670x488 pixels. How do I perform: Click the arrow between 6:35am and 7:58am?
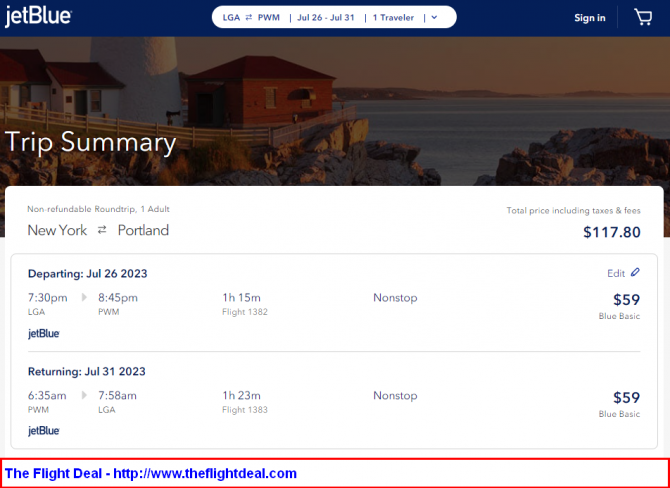pyautogui.click(x=84, y=395)
